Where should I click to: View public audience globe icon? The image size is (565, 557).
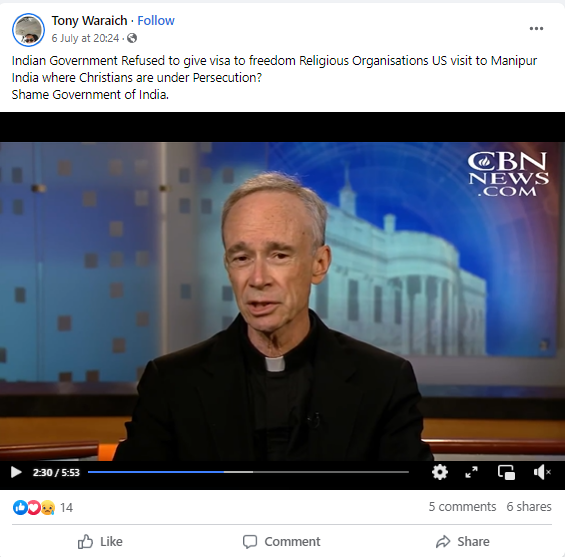(132, 38)
